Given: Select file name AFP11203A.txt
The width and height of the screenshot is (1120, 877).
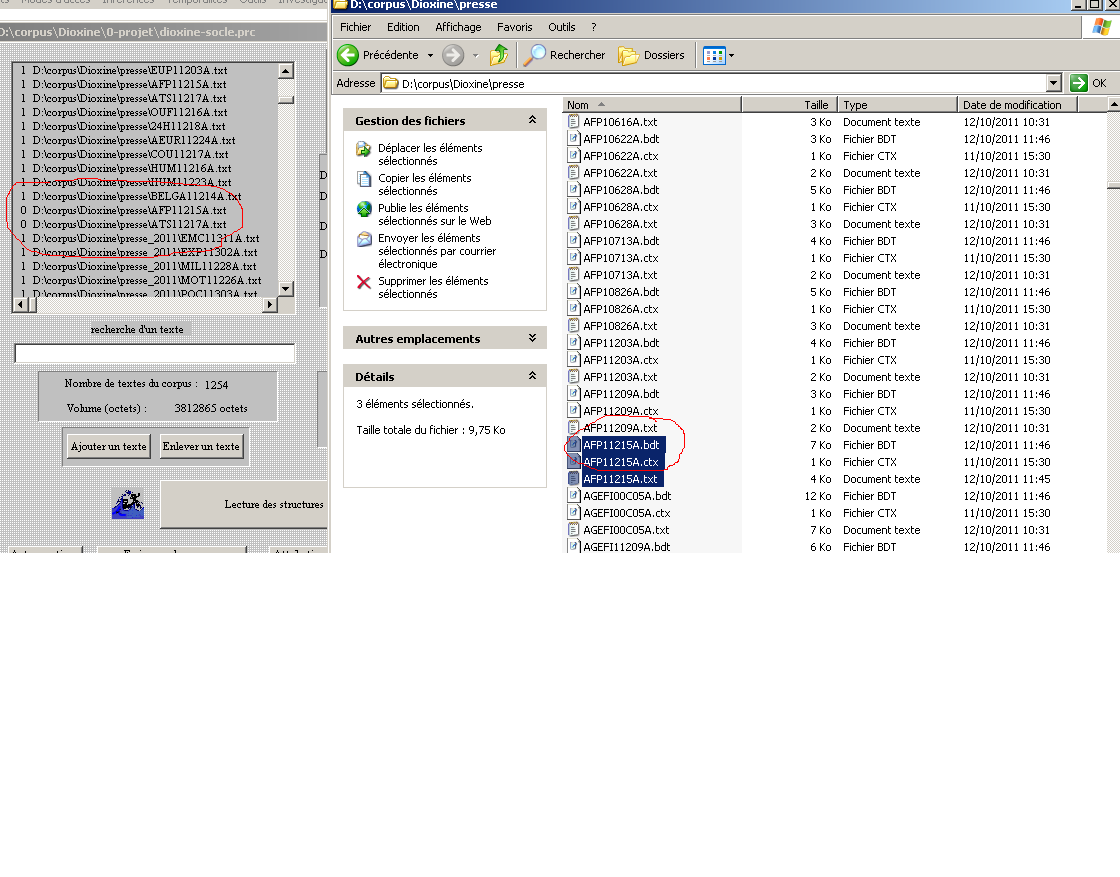Looking at the screenshot, I should pyautogui.click(x=620, y=377).
